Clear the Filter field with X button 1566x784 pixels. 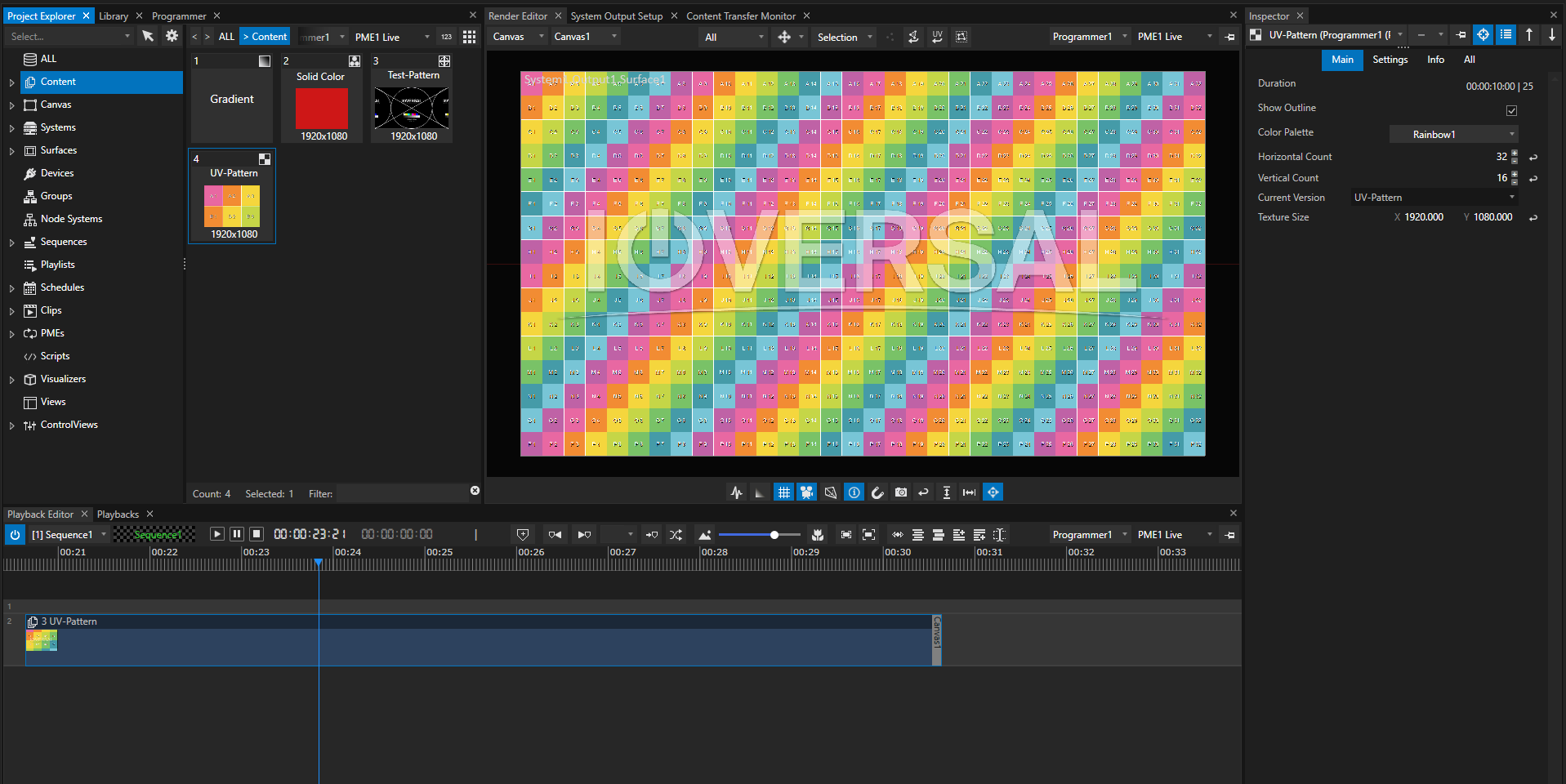pos(475,491)
